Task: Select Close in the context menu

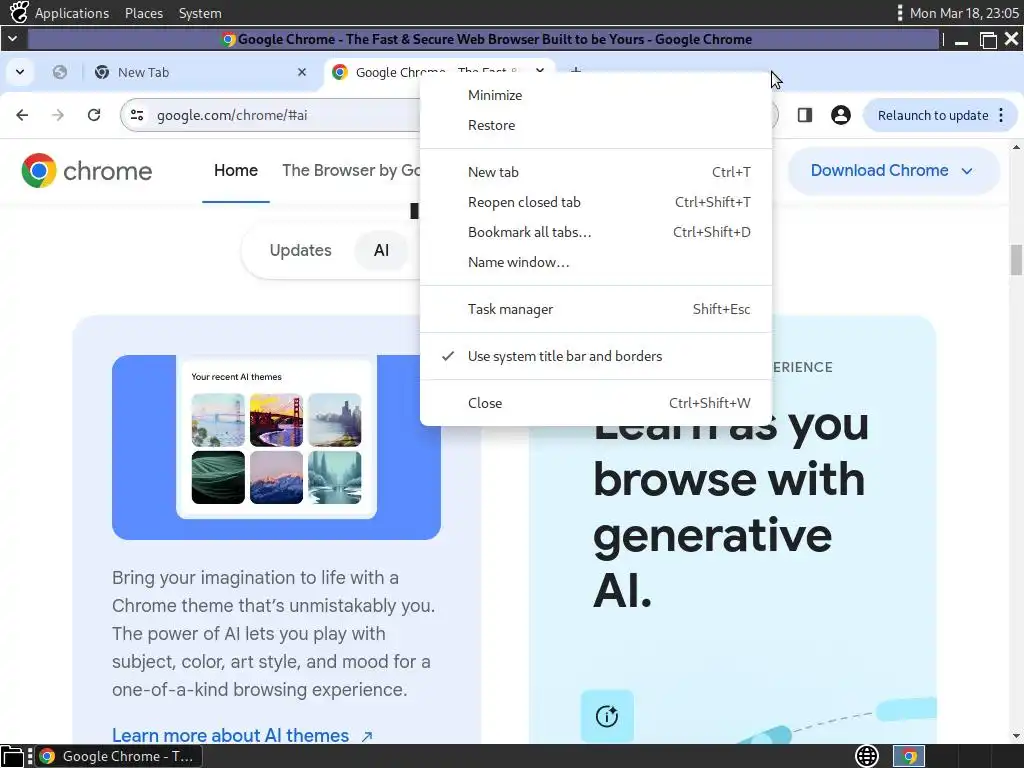Action: [x=596, y=403]
